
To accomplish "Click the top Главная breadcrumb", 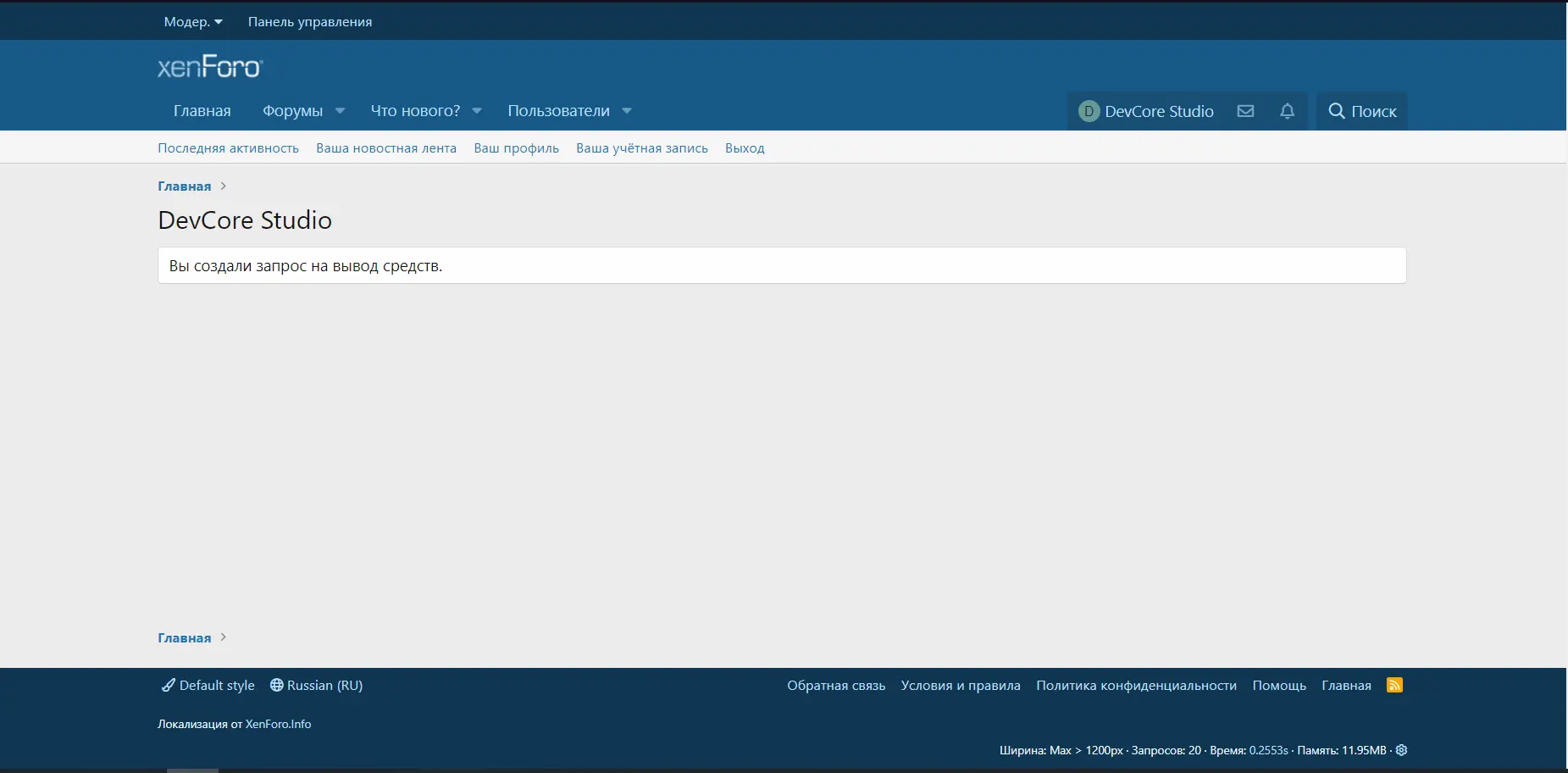I will coord(184,186).
